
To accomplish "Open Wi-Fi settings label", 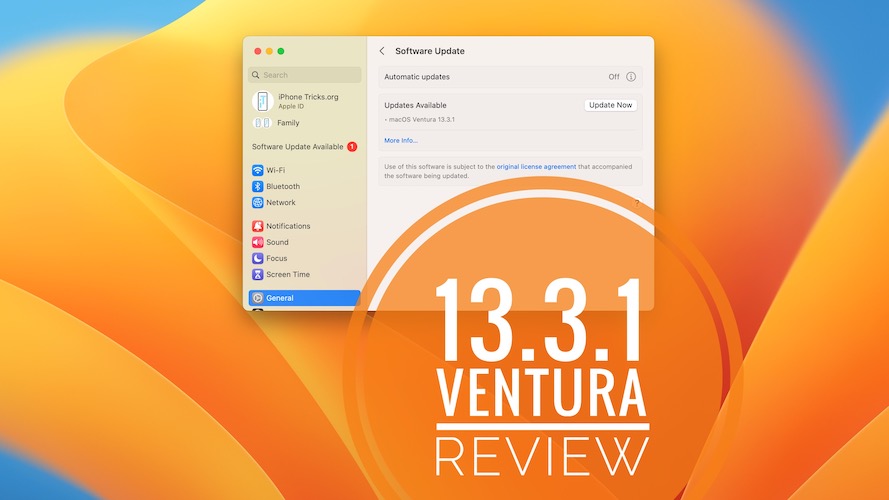I will point(276,170).
